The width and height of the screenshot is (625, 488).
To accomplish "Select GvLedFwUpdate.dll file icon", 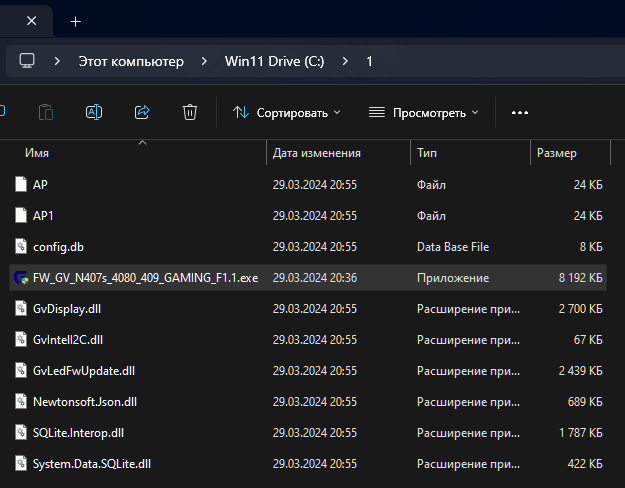I will point(21,370).
